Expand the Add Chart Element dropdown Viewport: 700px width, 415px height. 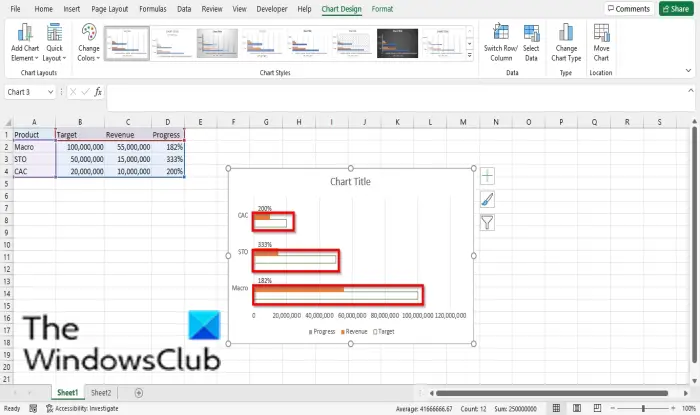[x=25, y=43]
